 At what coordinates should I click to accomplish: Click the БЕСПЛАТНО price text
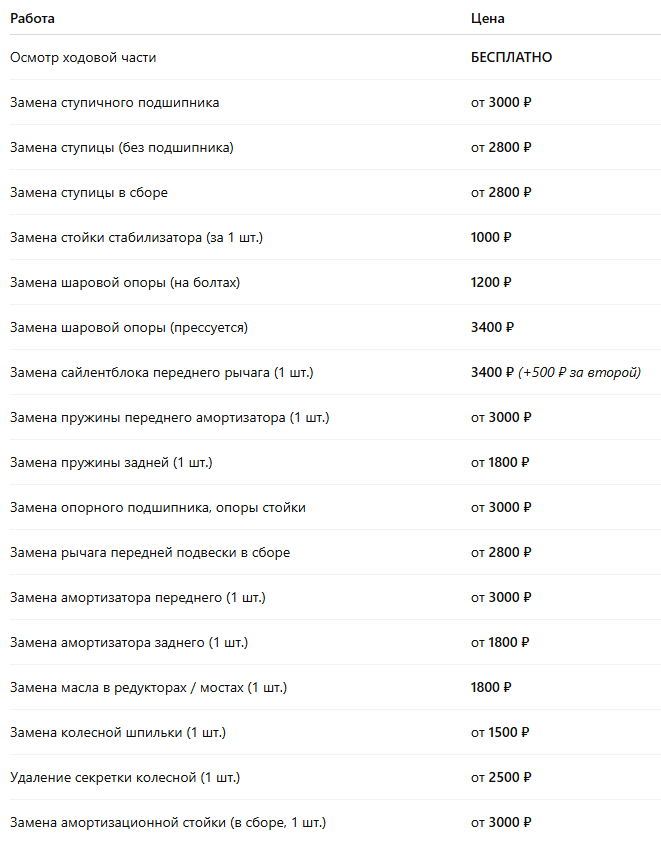(x=511, y=57)
